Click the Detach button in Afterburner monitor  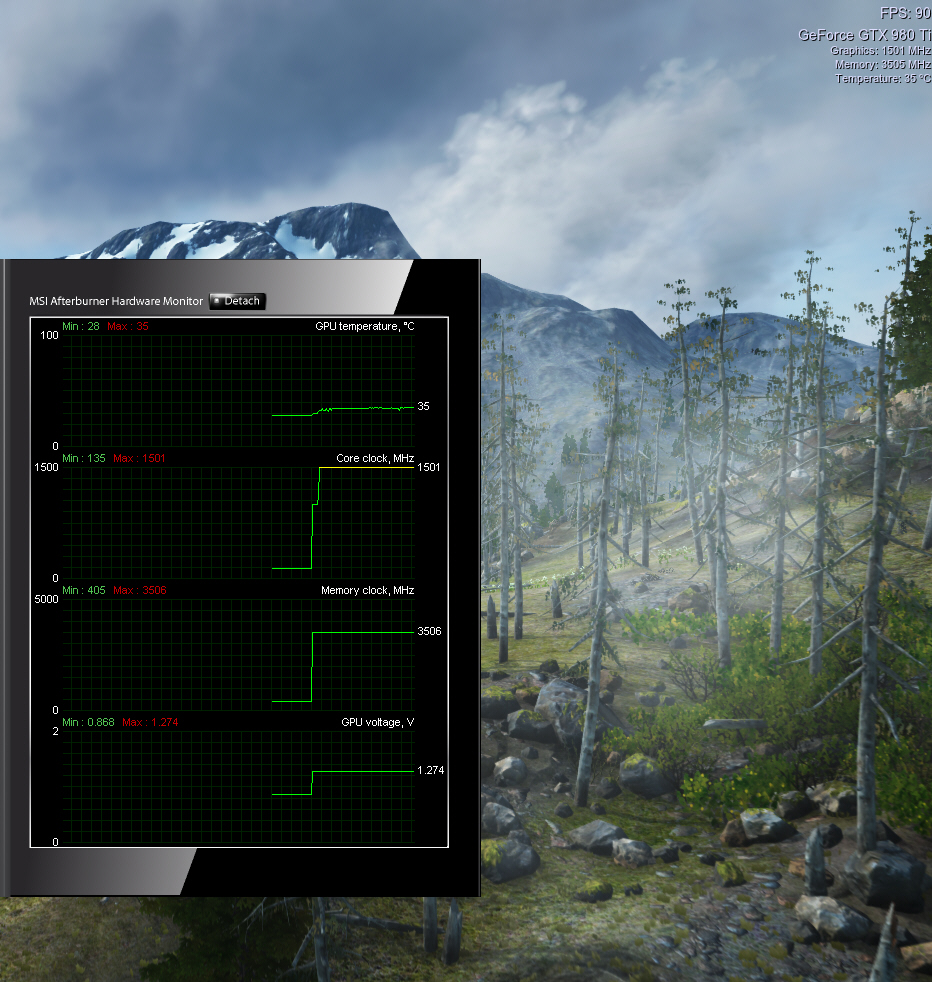coord(237,301)
